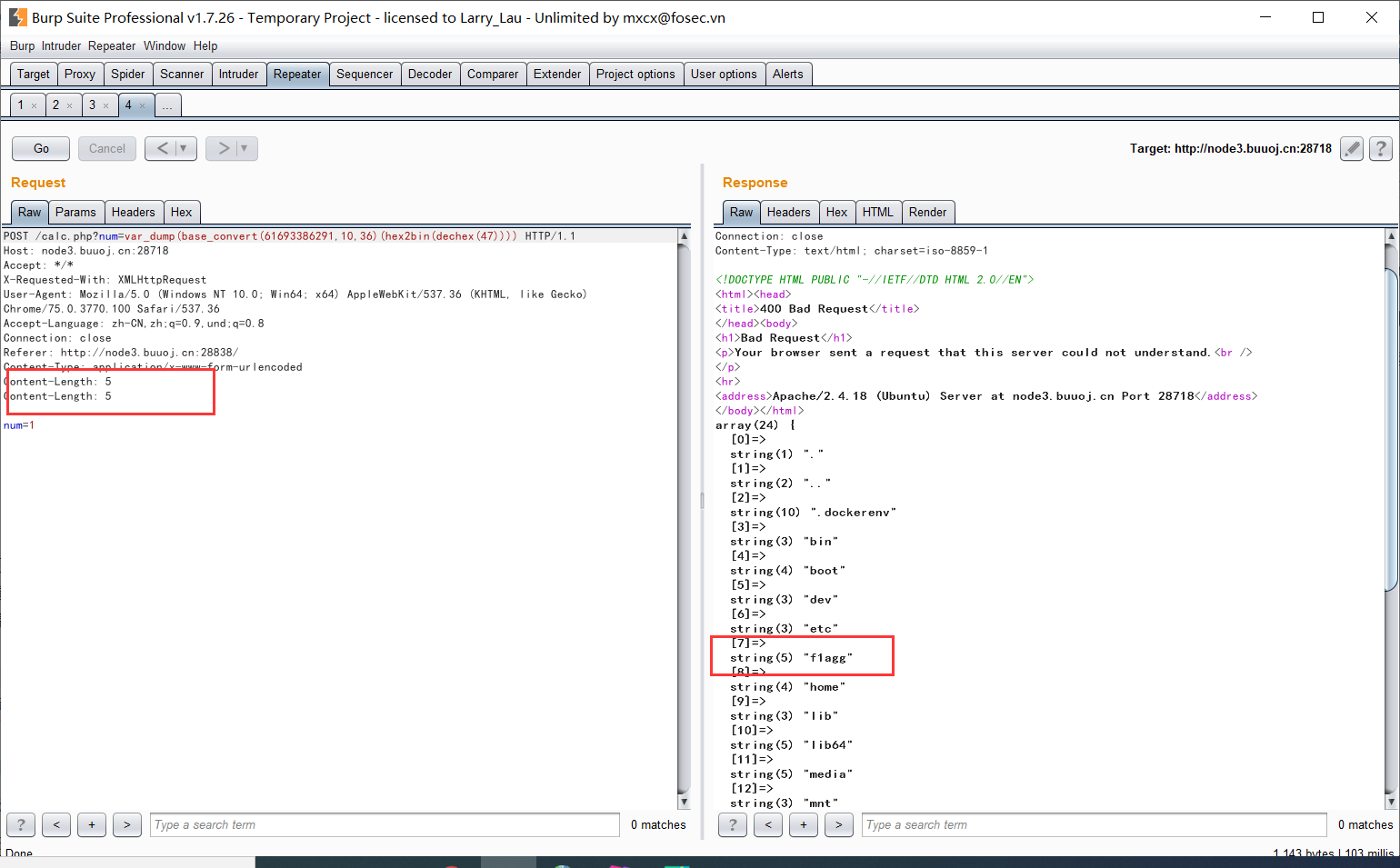Go back to previous request in history
The width and height of the screenshot is (1400, 868).
(x=162, y=148)
